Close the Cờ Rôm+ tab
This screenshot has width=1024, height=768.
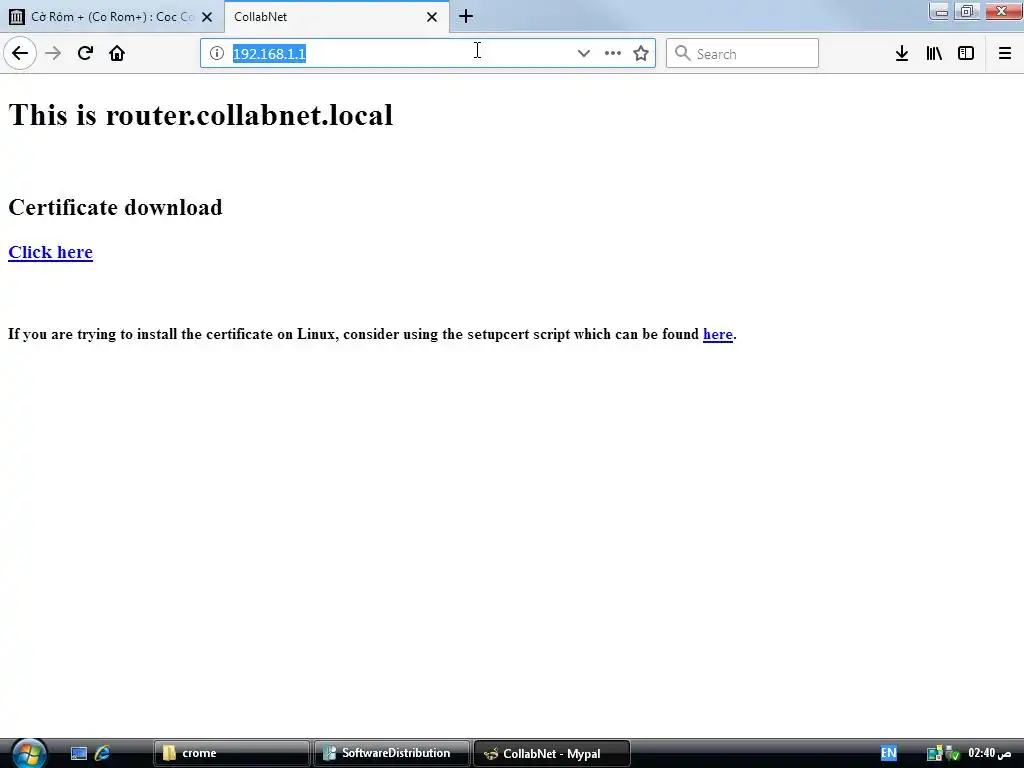click(x=207, y=17)
